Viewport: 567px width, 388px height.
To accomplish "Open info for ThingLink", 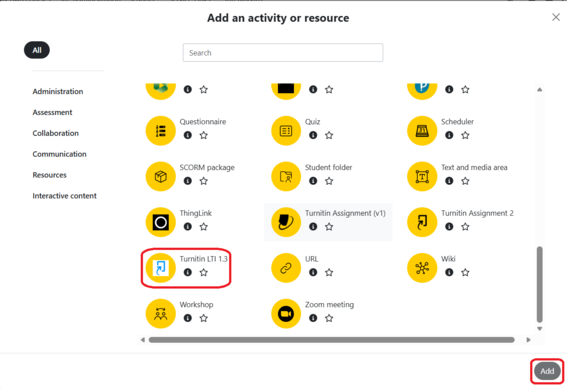I will [x=187, y=226].
